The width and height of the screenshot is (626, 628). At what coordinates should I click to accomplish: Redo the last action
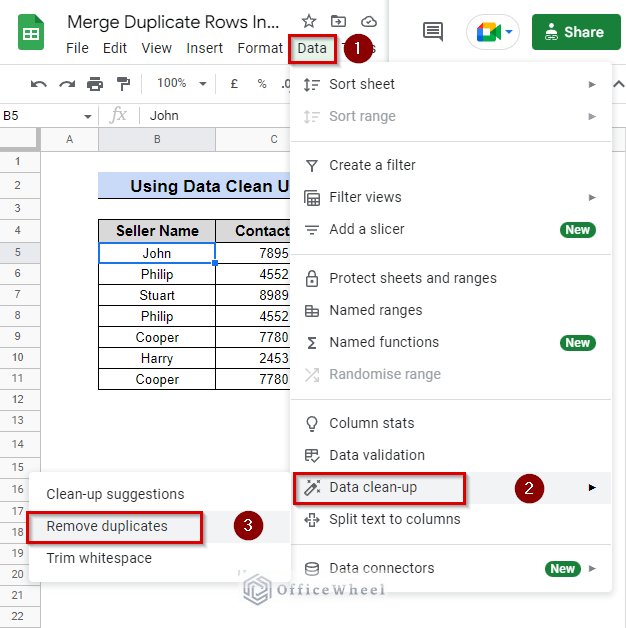[67, 84]
